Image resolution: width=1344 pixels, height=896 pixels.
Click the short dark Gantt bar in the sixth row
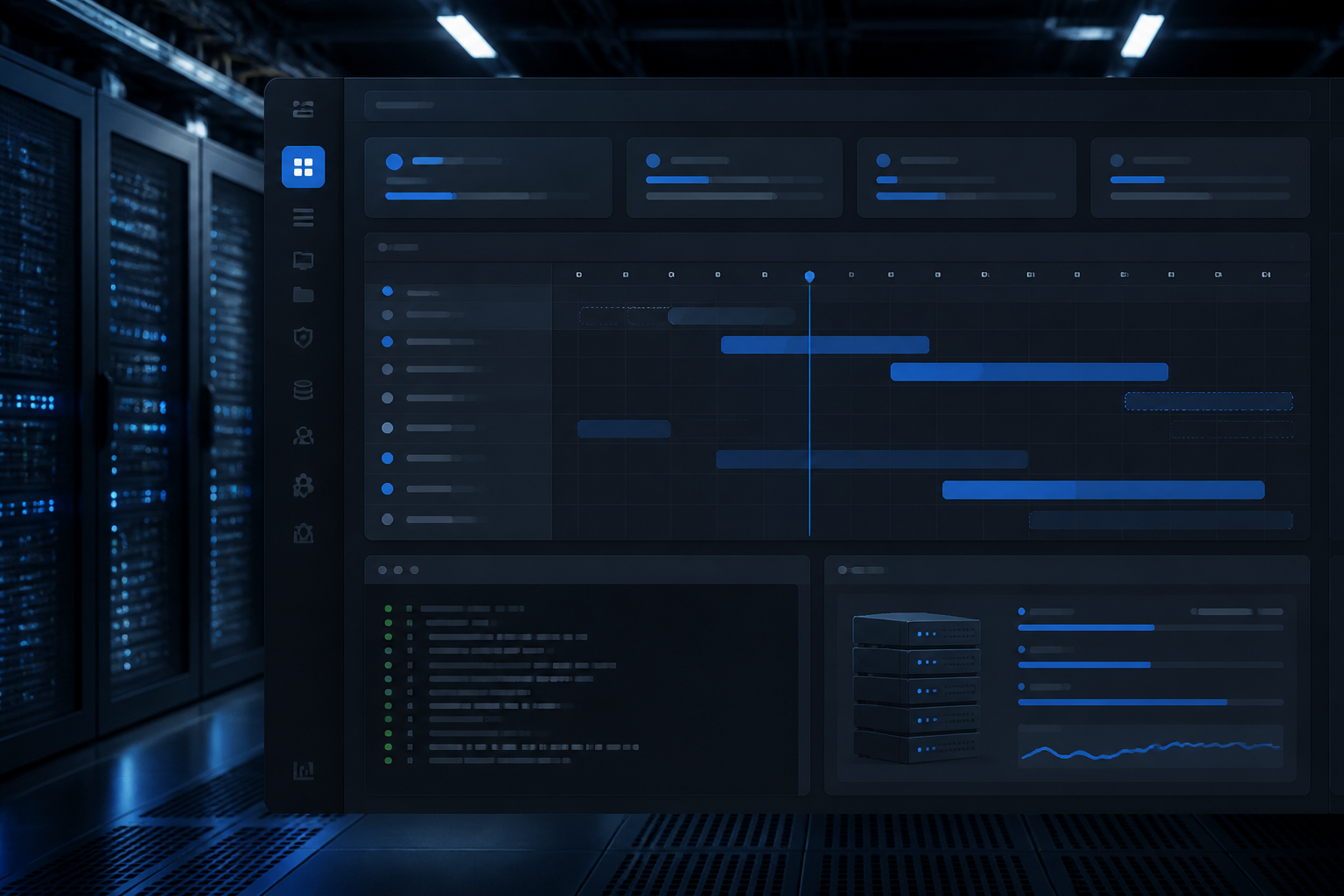point(624,429)
